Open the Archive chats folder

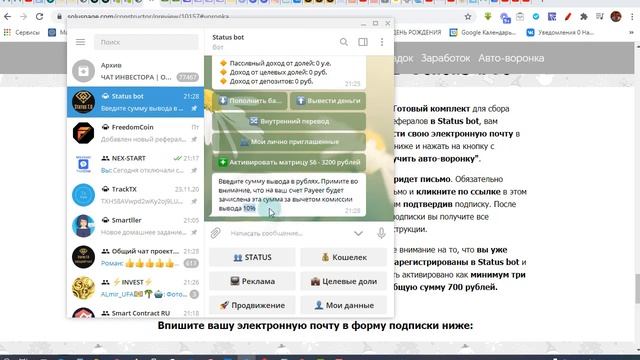(136, 71)
